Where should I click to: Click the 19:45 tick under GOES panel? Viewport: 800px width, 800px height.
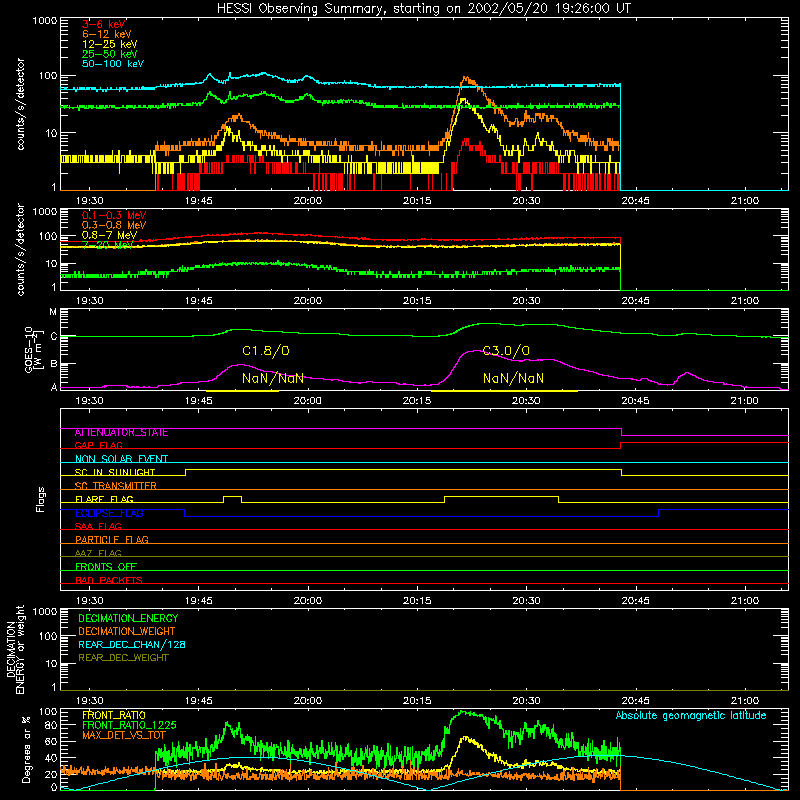point(198,401)
